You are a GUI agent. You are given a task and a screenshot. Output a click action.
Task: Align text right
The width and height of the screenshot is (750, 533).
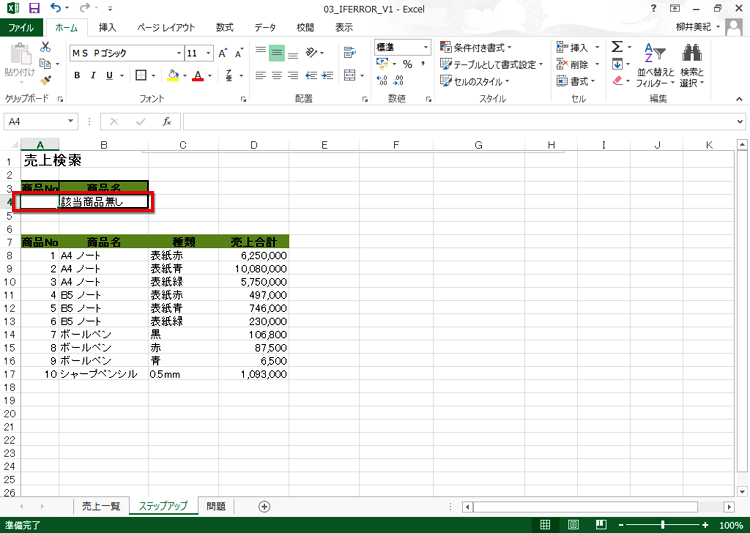point(293,76)
